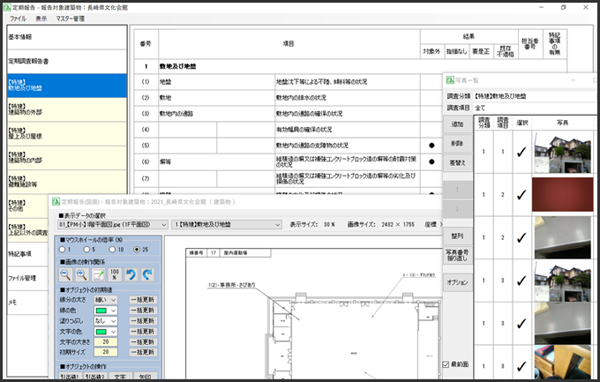Select mouse wheel rate 1
The image size is (600, 382).
[x=62, y=250]
